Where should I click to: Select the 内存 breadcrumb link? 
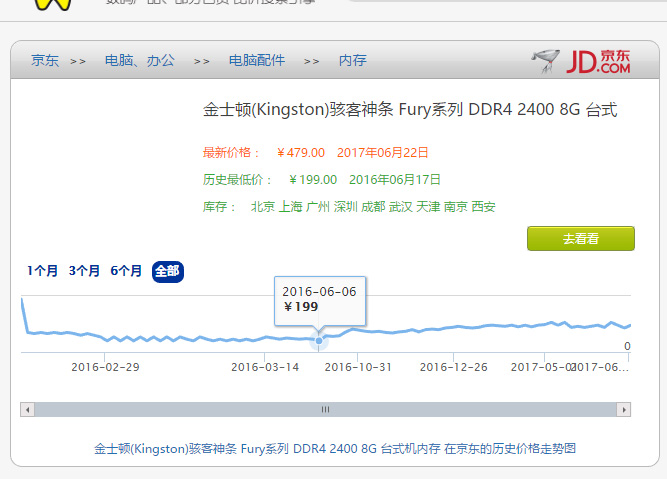[352, 61]
